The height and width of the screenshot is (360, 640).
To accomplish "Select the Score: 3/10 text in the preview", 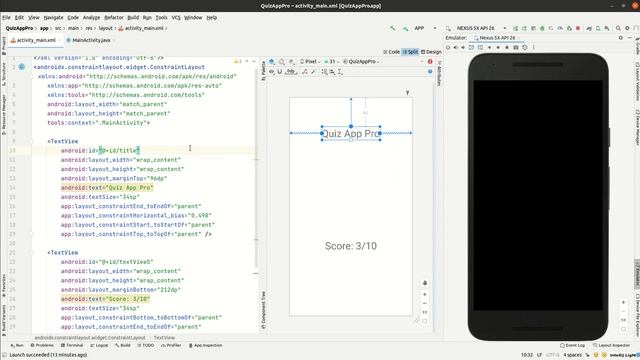I will [x=351, y=246].
